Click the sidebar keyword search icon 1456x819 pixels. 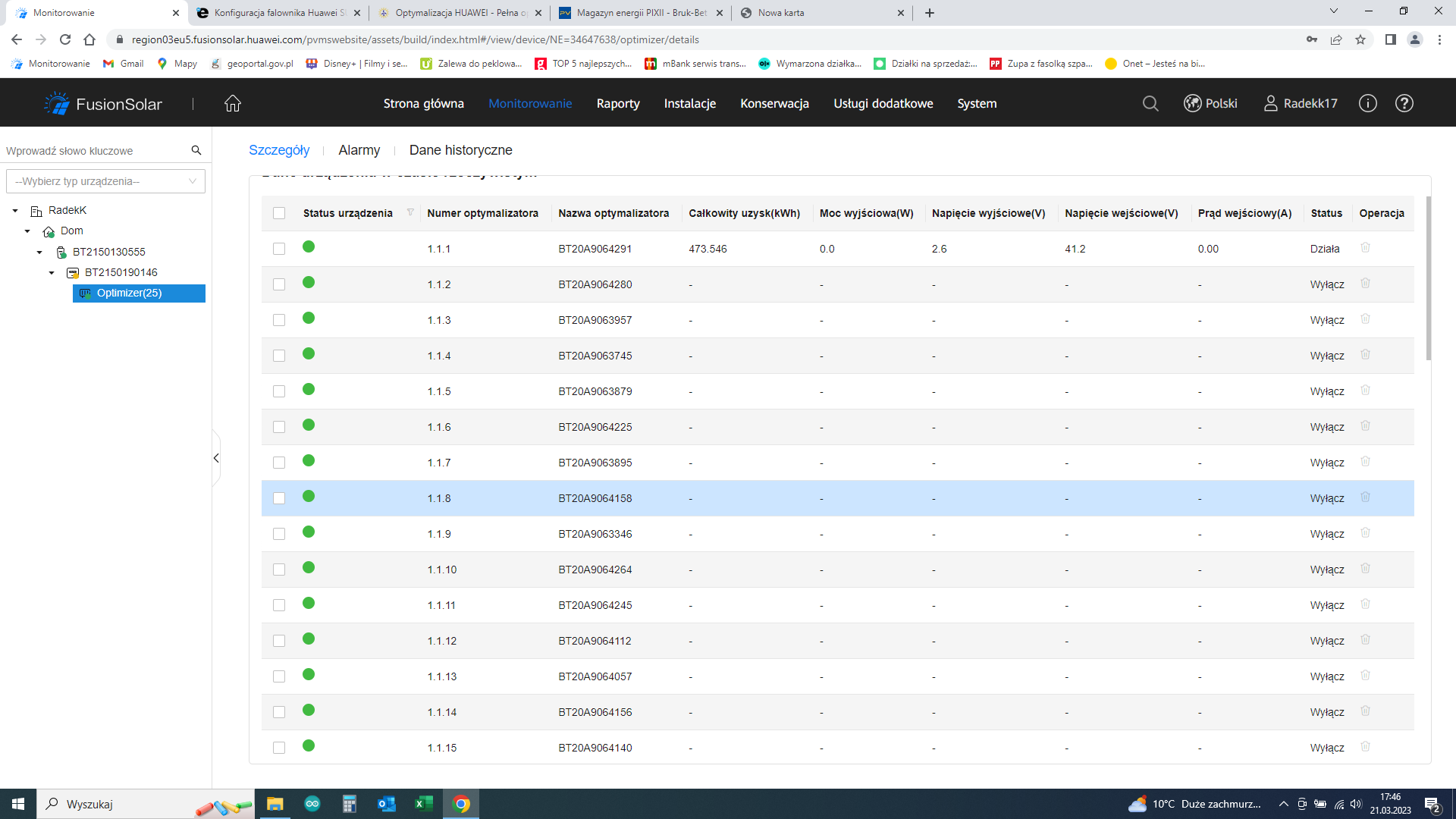coord(196,150)
